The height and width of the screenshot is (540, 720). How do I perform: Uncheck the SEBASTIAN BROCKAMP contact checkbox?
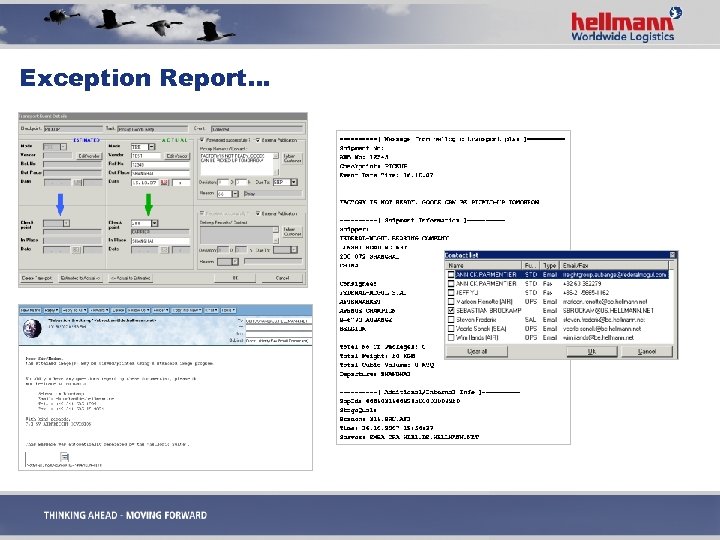tap(451, 310)
